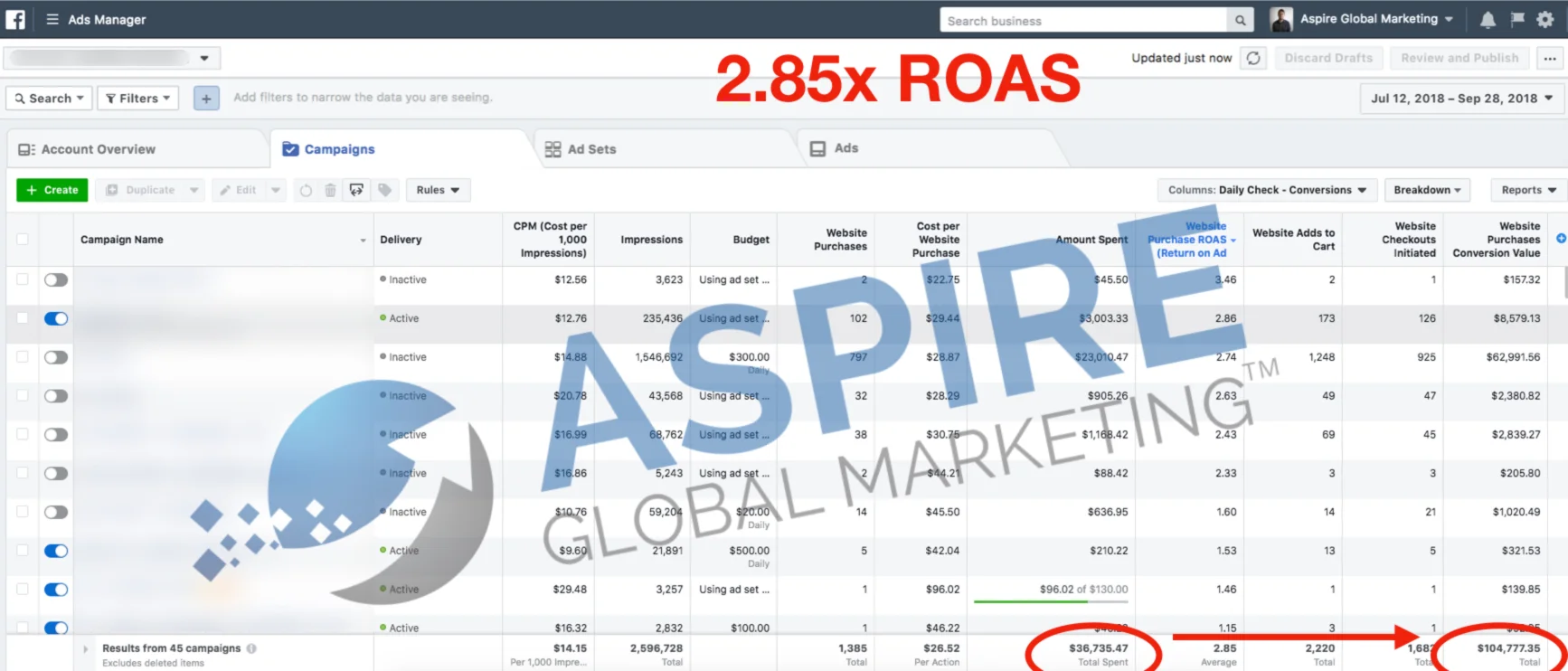
Task: Click the search magnifier button in top bar
Action: pos(1240,20)
